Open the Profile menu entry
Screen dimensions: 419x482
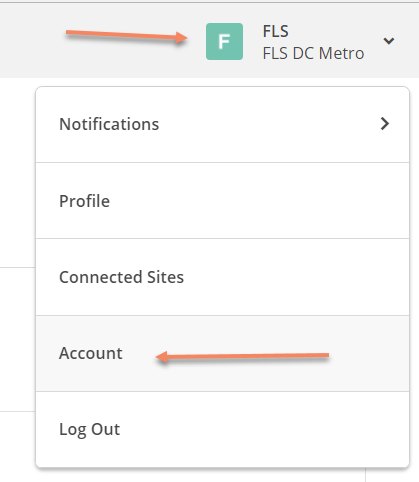click(222, 201)
